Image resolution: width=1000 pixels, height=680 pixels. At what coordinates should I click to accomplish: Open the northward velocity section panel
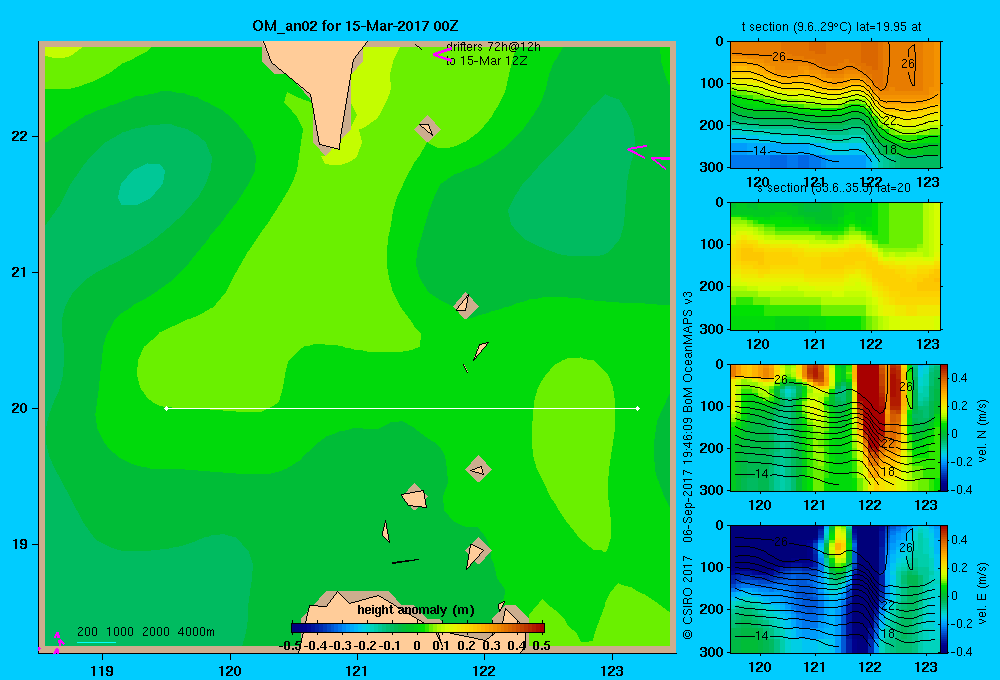tap(835, 427)
